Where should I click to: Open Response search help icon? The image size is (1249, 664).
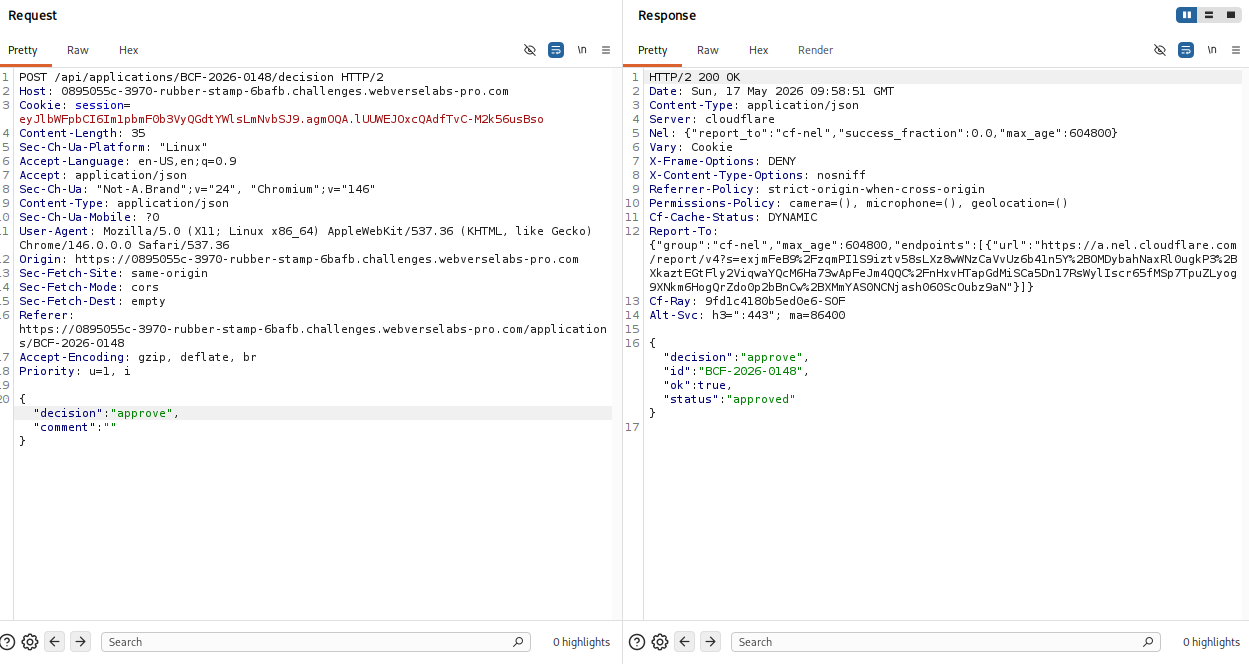coord(637,642)
